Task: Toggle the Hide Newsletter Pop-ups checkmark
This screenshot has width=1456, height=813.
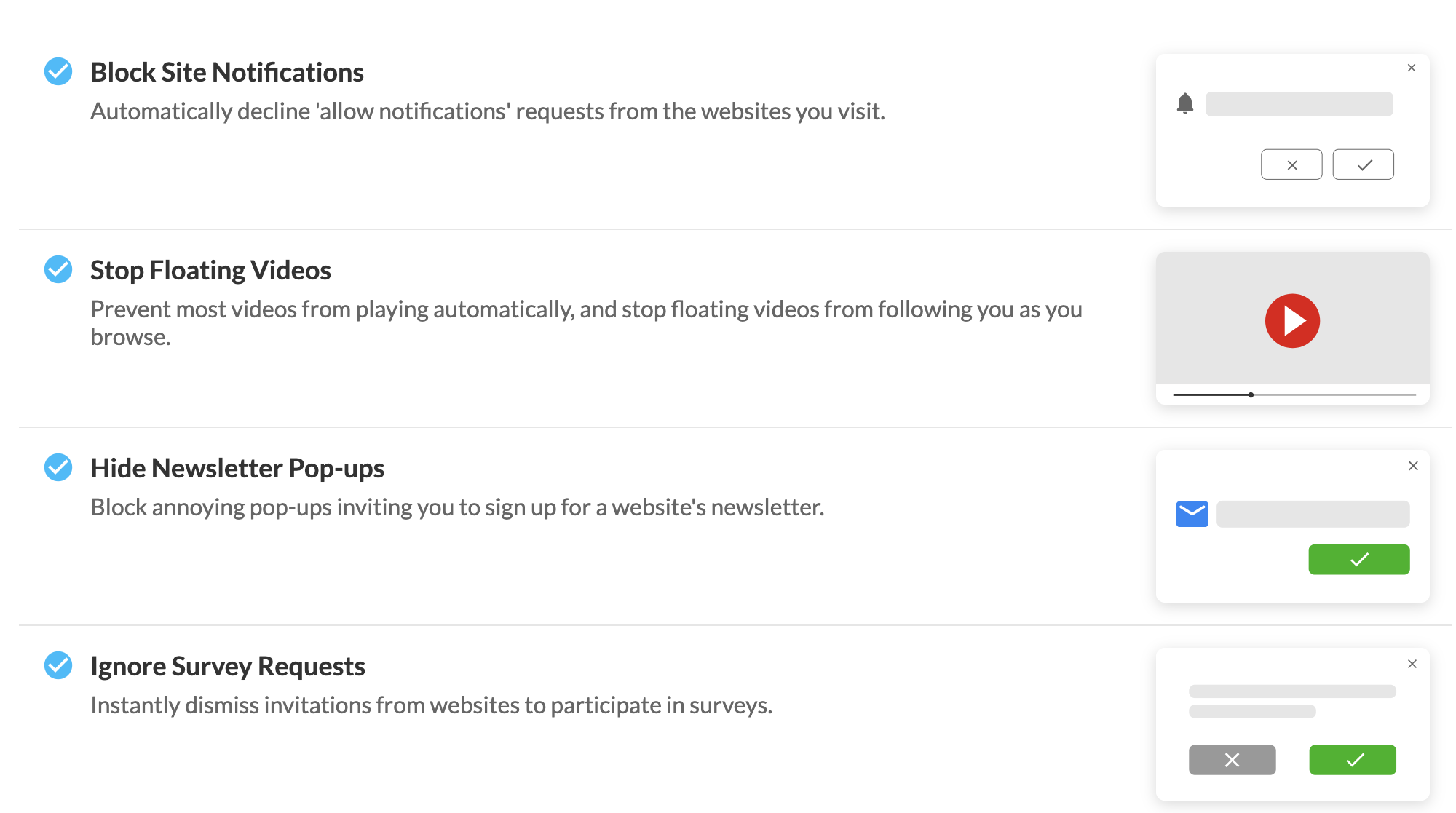Action: 58,467
